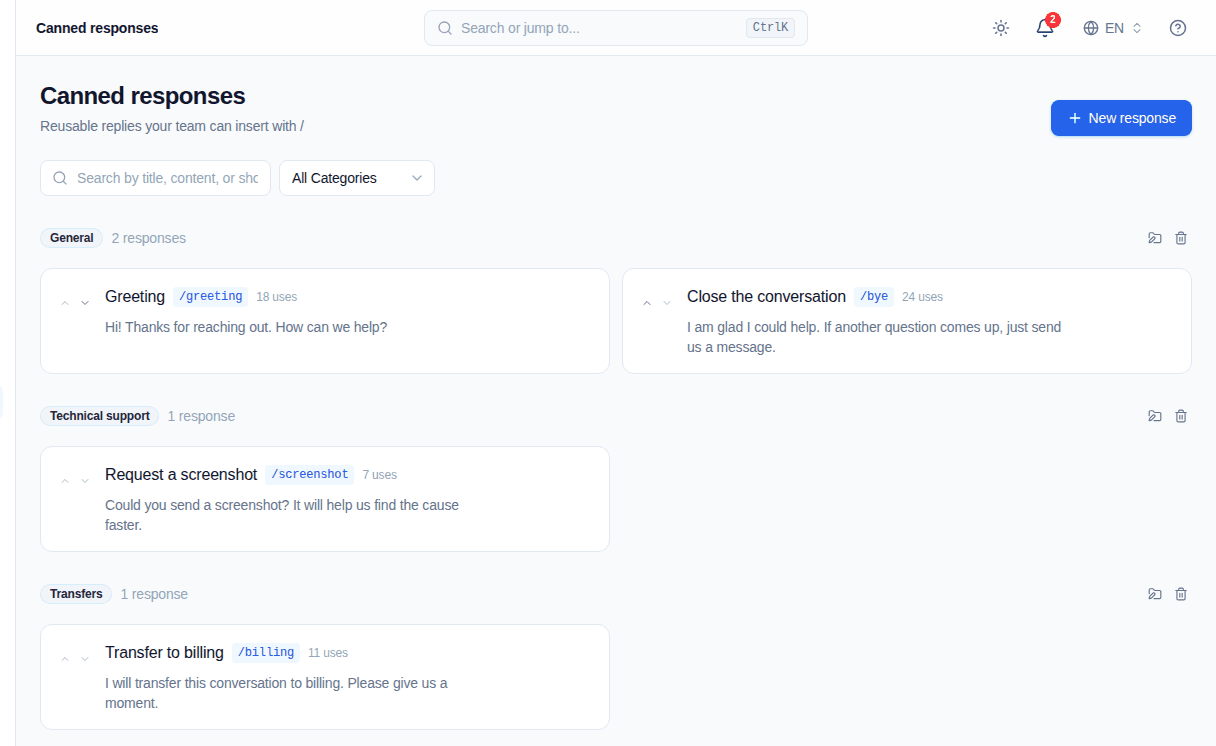Image resolution: width=1216 pixels, height=746 pixels.
Task: Click the 11 uses count
Action: (328, 653)
